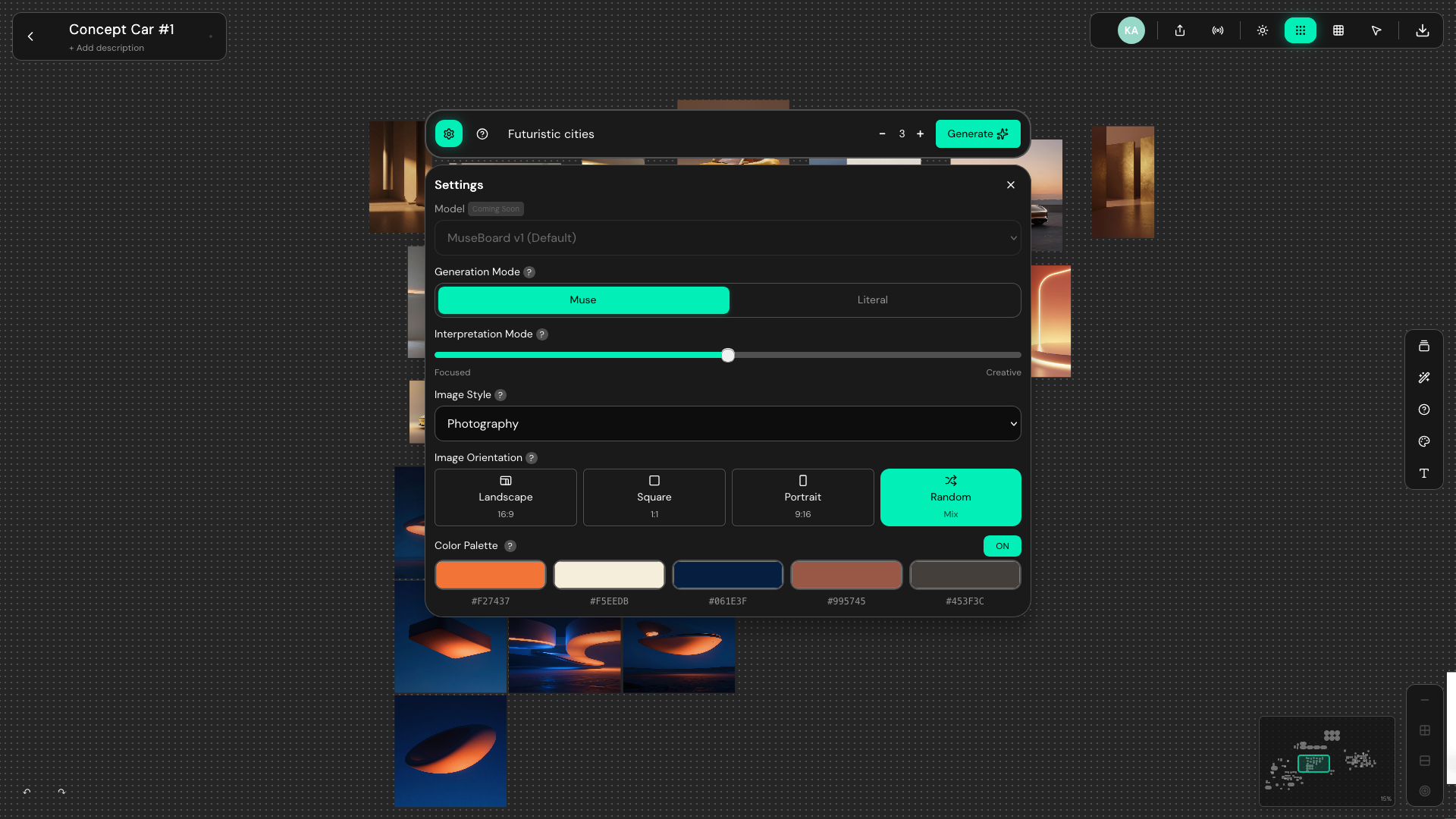Choose Square 1:1 orientation
The height and width of the screenshot is (819, 1456).
(654, 497)
